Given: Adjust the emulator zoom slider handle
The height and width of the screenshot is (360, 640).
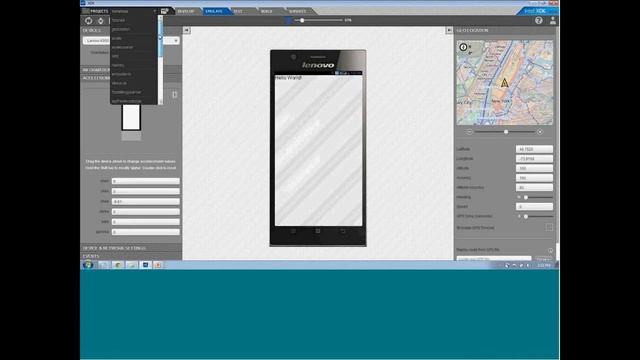Looking at the screenshot, I should [x=302, y=20].
